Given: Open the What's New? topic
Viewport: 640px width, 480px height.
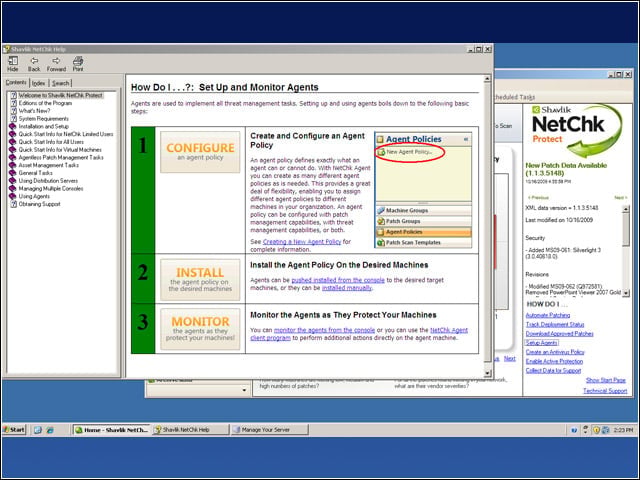Looking at the screenshot, I should 34,111.
